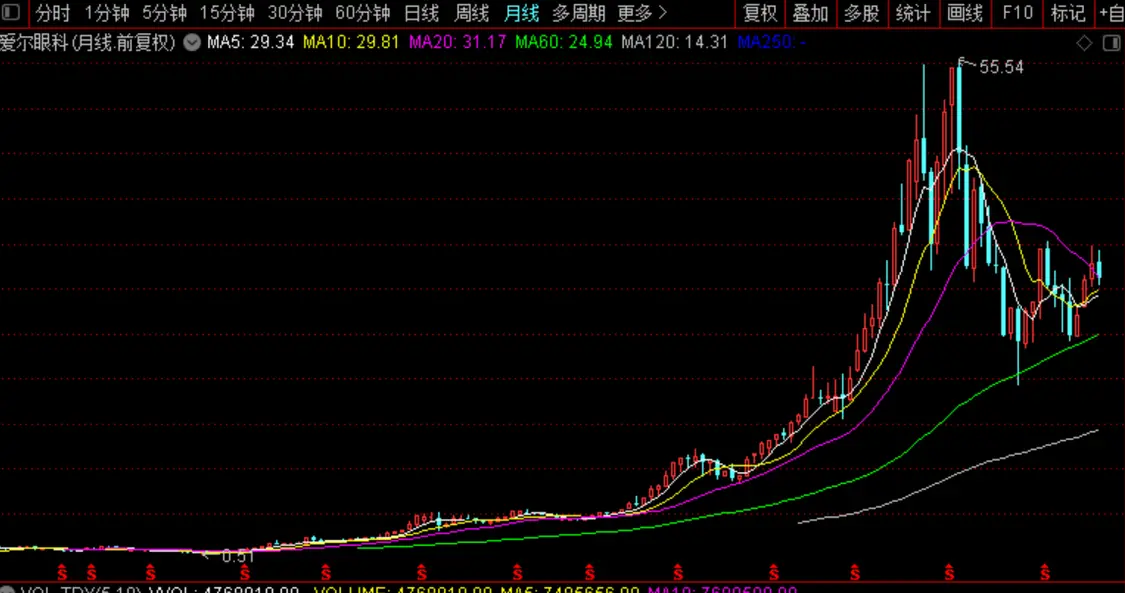Select the 分时 intraday view

tap(53, 13)
